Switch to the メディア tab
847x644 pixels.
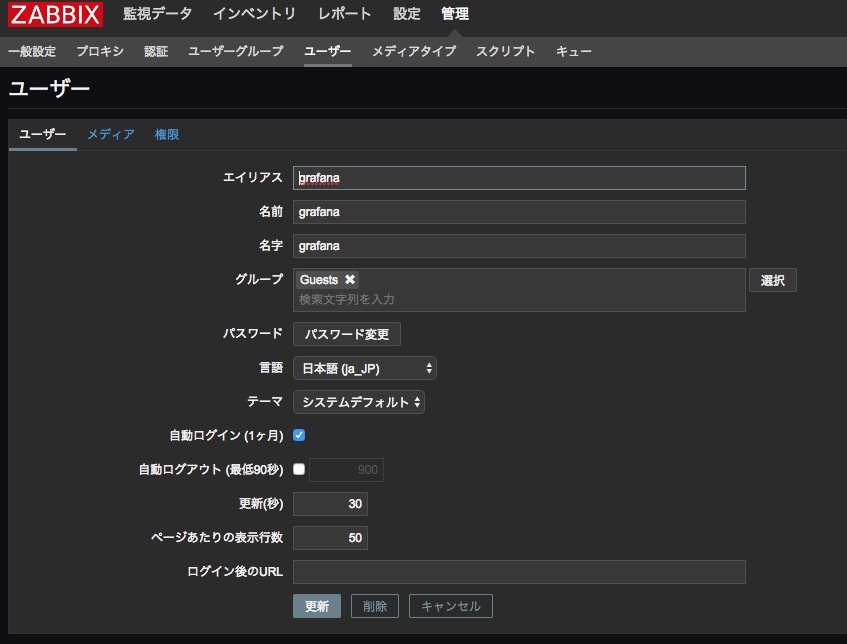(110, 134)
